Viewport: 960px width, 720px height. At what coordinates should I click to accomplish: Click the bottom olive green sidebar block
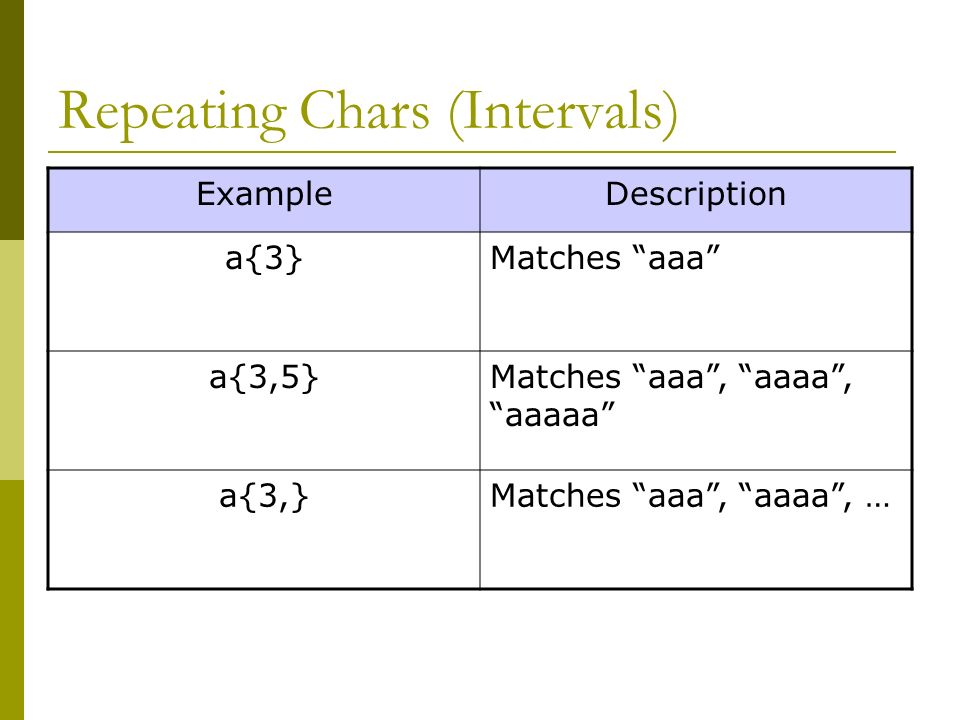[x=12, y=600]
